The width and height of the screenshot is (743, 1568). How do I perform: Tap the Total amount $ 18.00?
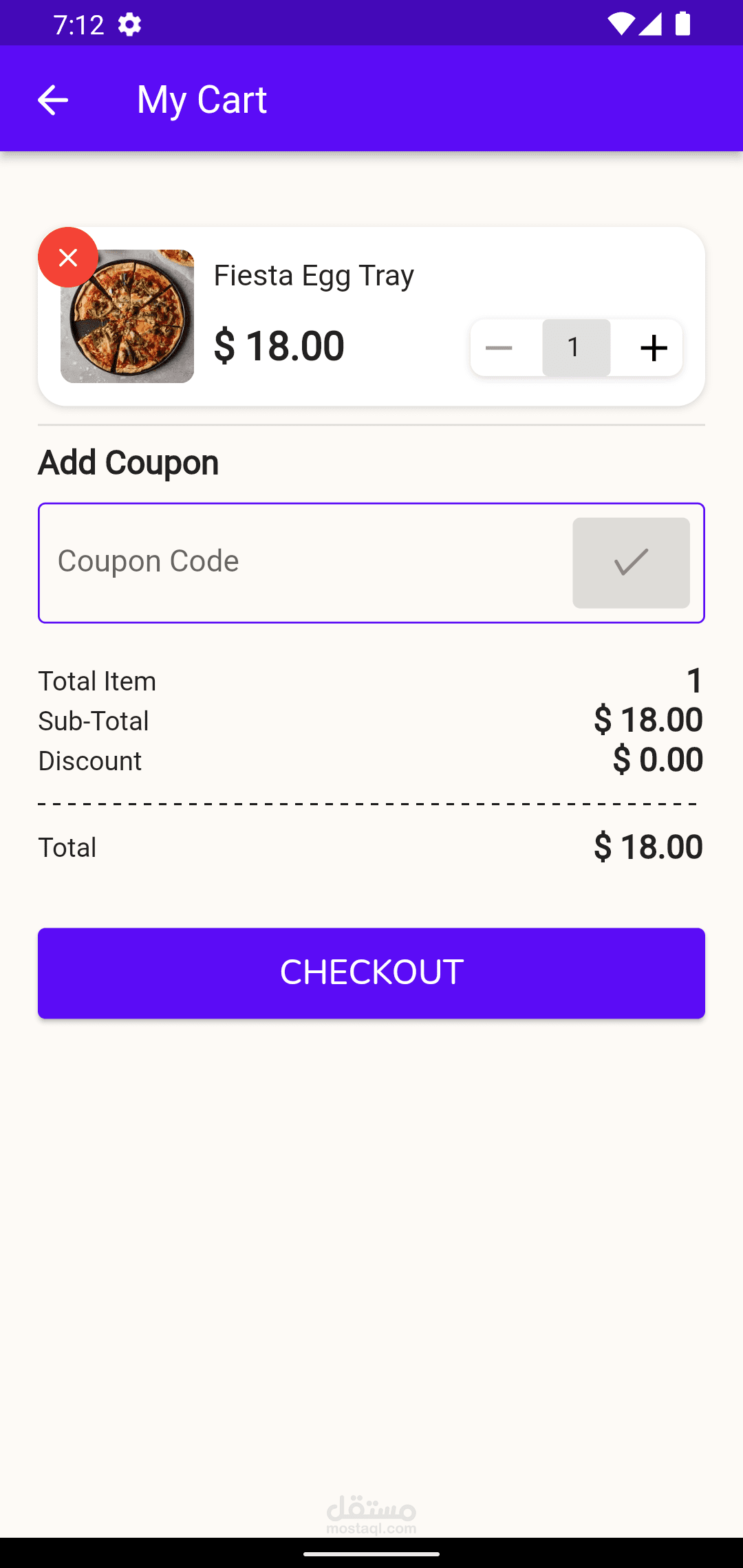point(648,847)
